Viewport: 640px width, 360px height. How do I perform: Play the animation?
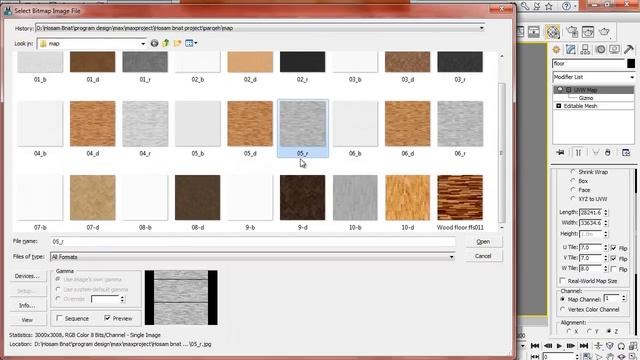click(559, 346)
